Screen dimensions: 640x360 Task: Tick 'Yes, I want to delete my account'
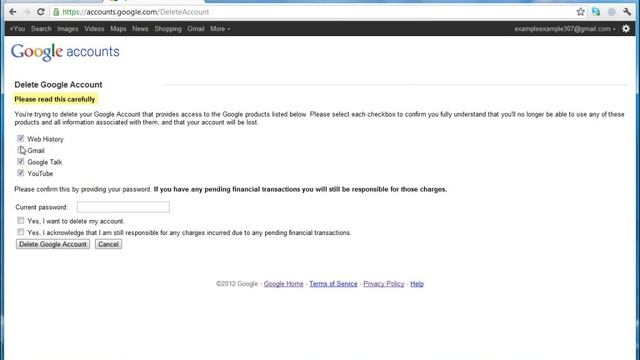pyautogui.click(x=20, y=221)
